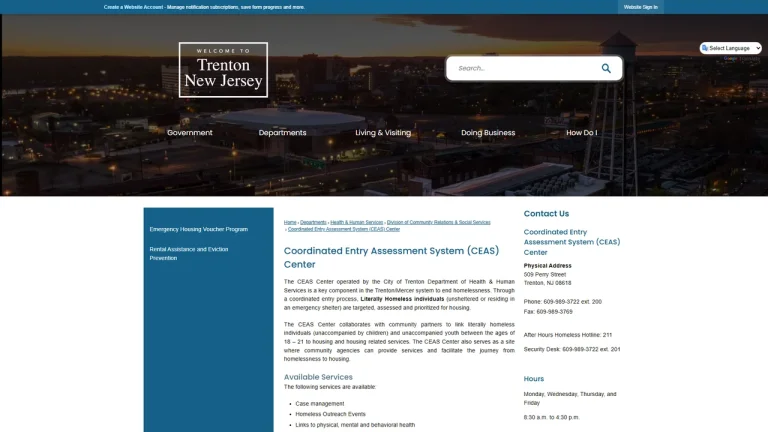
Task: Open the Living & Visiting menu
Action: (x=383, y=133)
